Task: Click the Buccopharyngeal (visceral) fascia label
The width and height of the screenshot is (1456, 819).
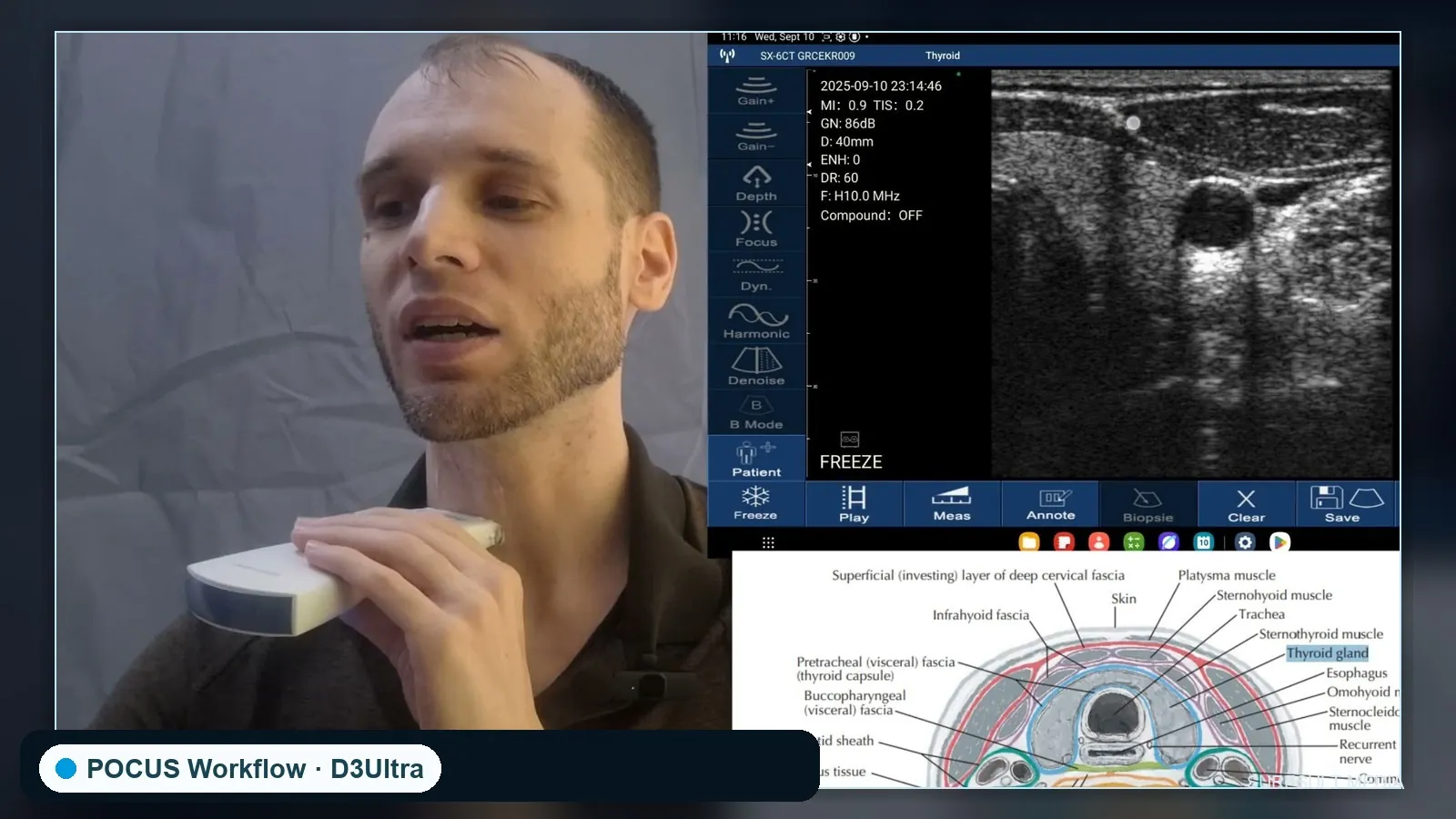Action: click(854, 703)
